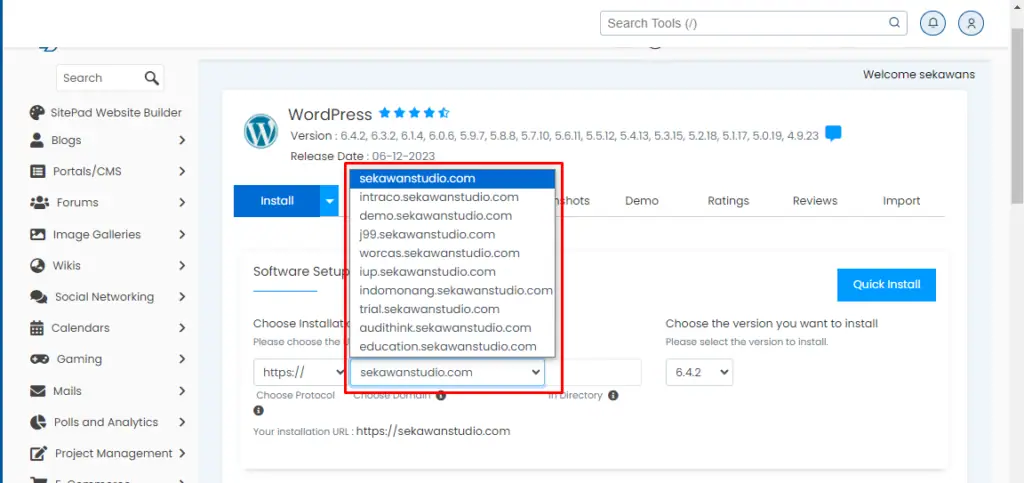The image size is (1024, 483).
Task: Open the Install button dropdown arrow
Action: (x=330, y=201)
